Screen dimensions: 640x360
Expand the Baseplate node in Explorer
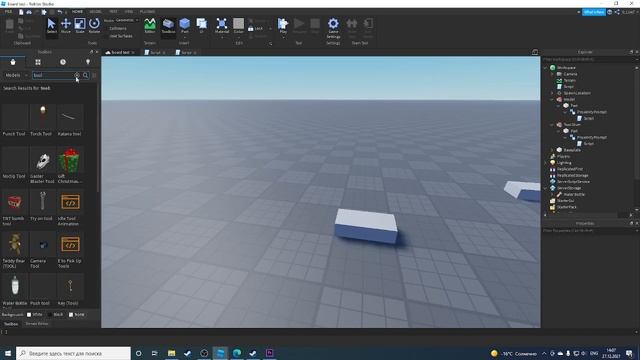(552, 150)
